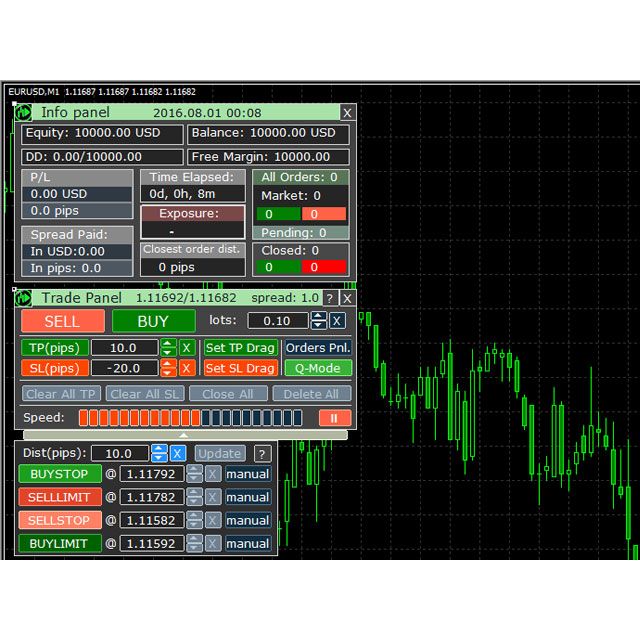This screenshot has width=640, height=640.
Task: Place a SELLLIMIT order
Action: coord(60,497)
